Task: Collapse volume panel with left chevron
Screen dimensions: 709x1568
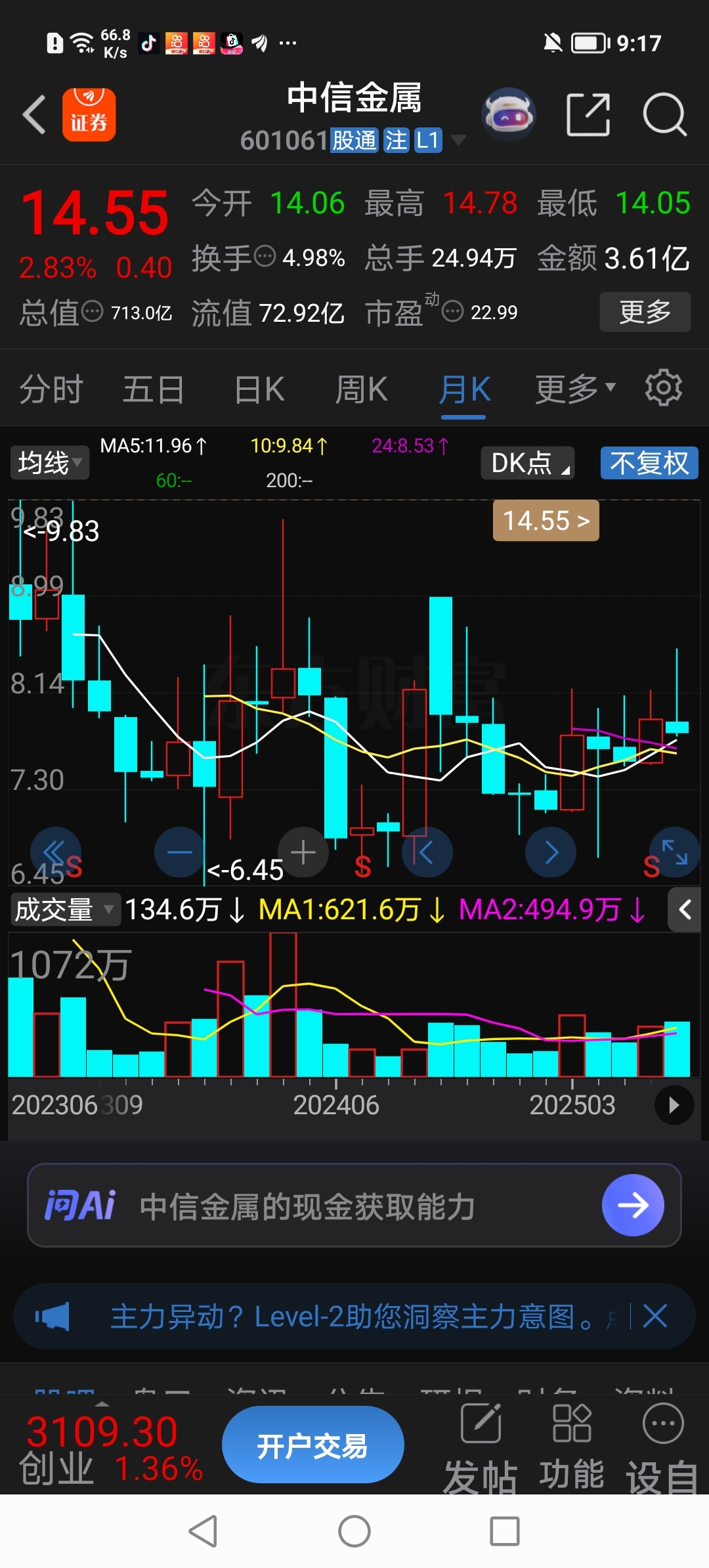Action: 684,909
